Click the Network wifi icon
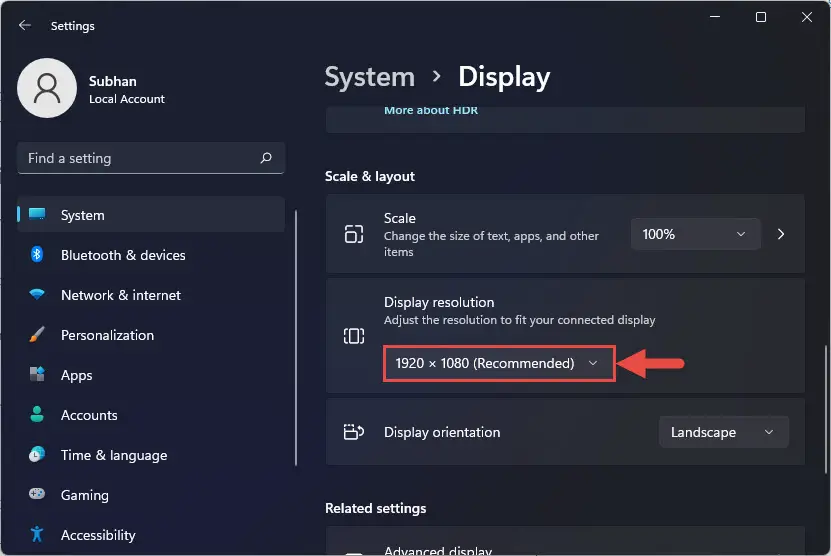The height and width of the screenshot is (556, 831). pos(37,294)
